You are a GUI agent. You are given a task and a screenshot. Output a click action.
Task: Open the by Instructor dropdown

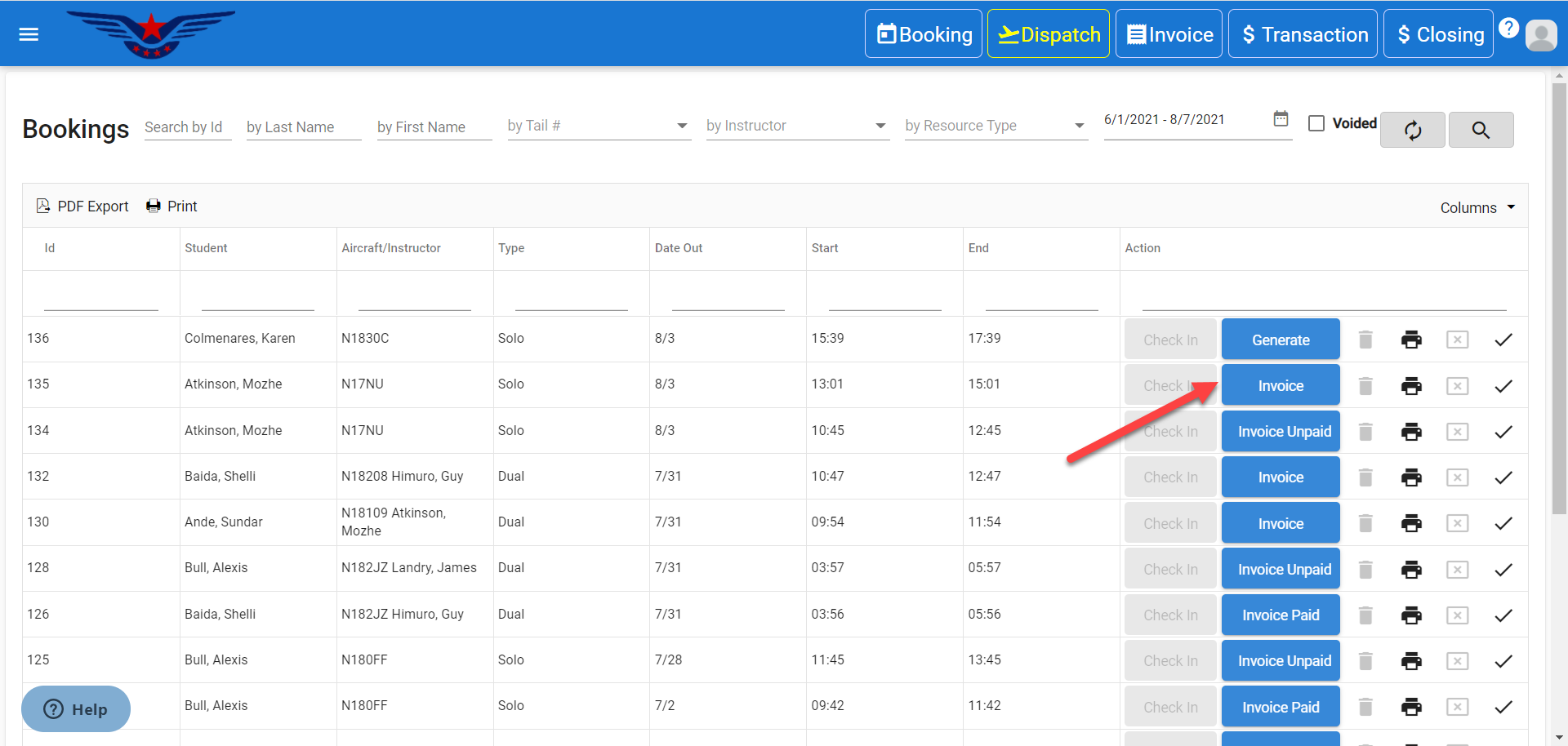[797, 126]
